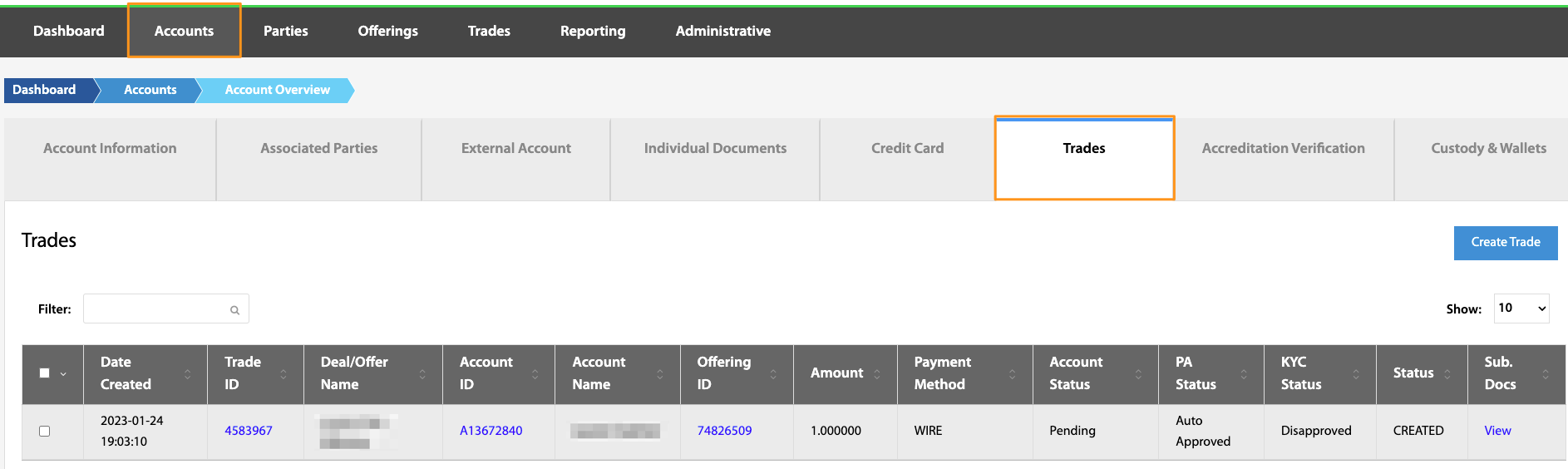Viewport: 1568px width, 469px height.
Task: Expand the bulk-select chevron in table header
Action: 63,374
